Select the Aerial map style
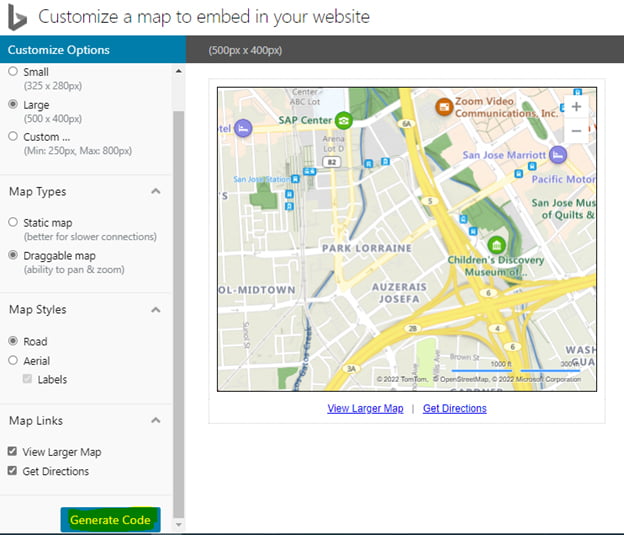Screen dimensions: 624x535 click(x=13, y=360)
